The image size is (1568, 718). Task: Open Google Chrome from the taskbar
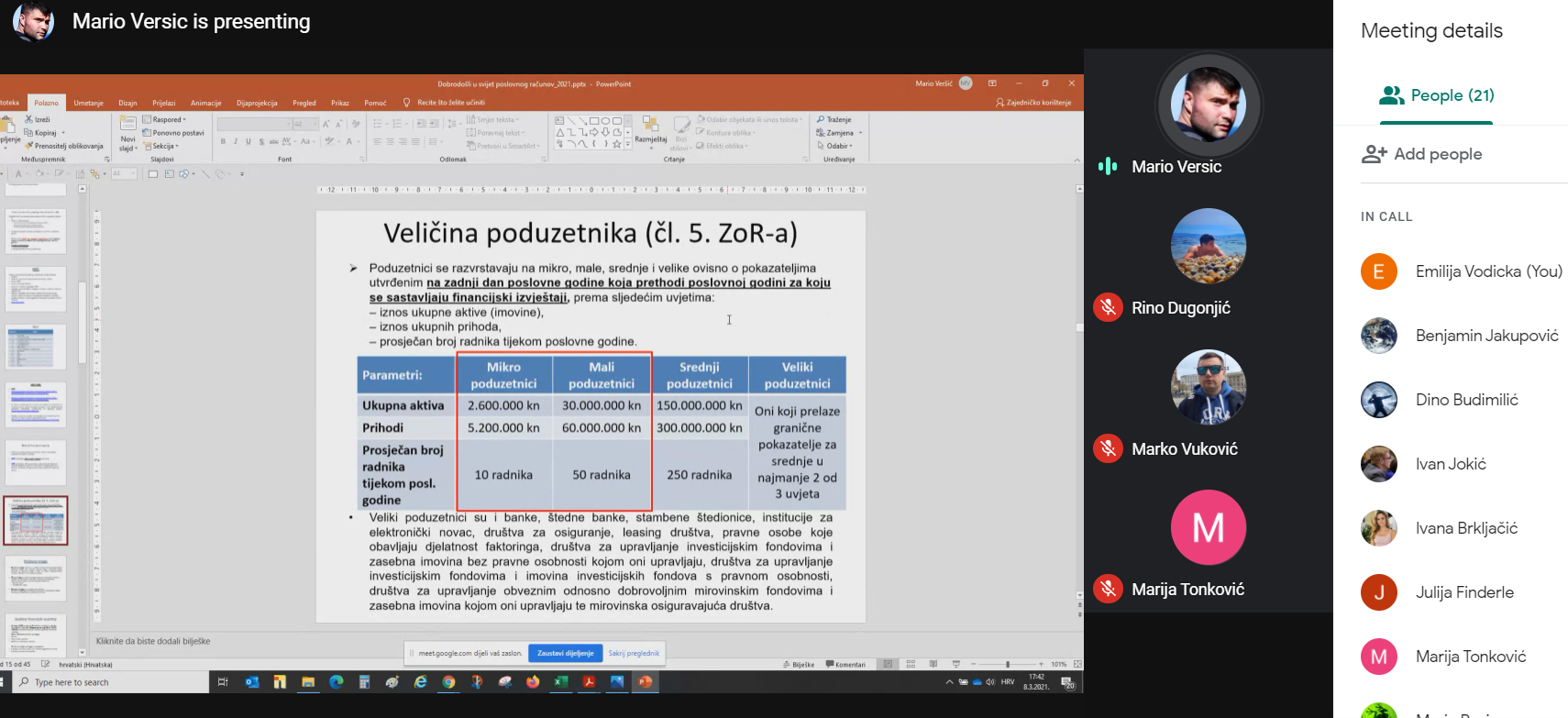point(448,682)
